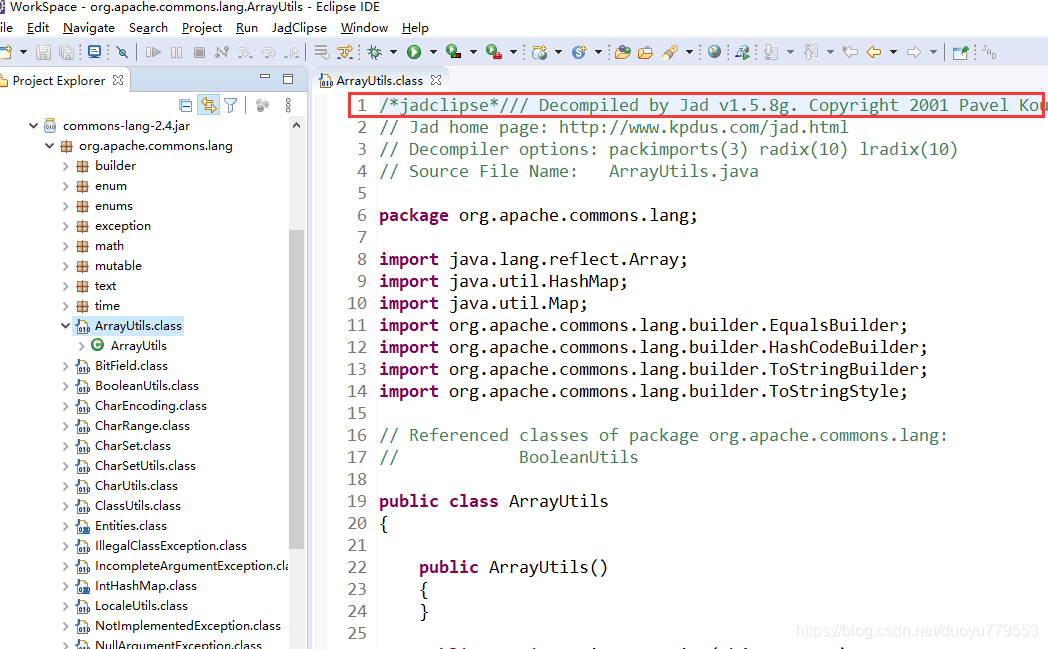Toggle Link with Editor in Project Explorer
Image resolution: width=1048 pixels, height=649 pixels.
coord(209,105)
